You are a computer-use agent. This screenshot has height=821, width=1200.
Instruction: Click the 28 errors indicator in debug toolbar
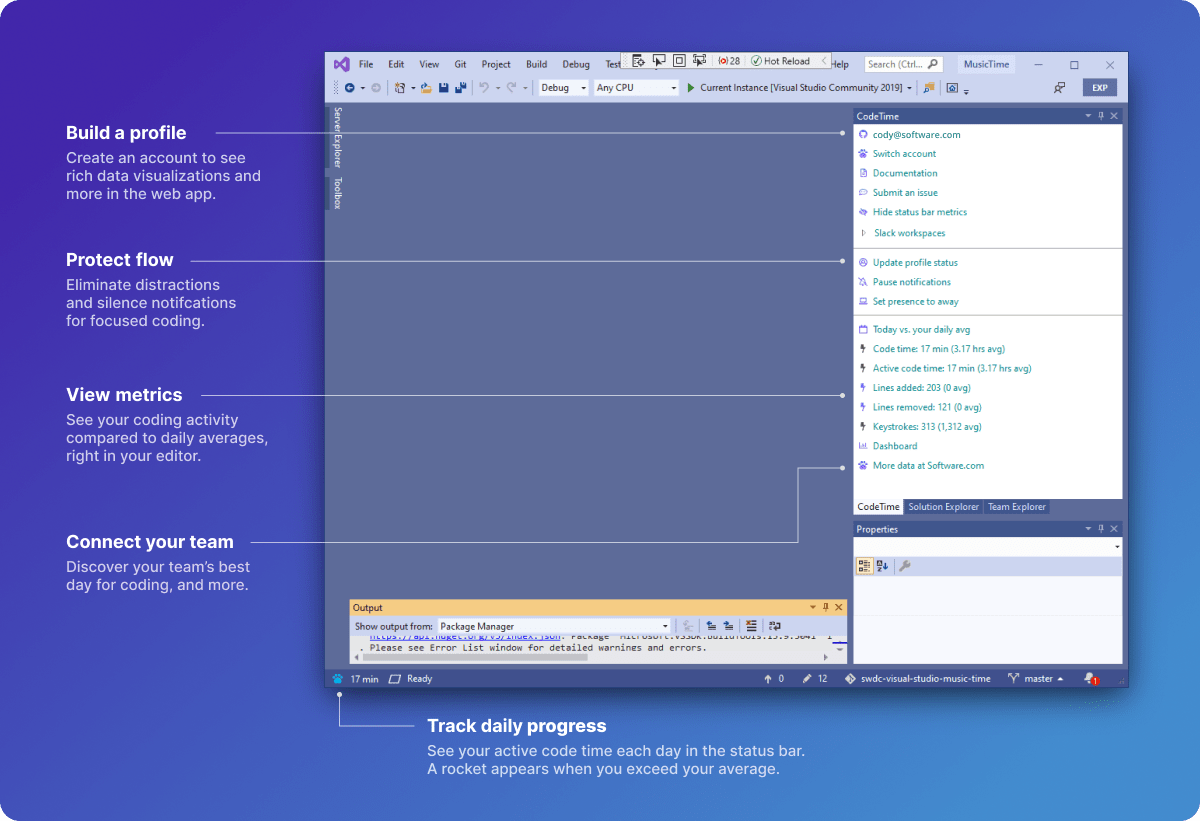click(730, 61)
